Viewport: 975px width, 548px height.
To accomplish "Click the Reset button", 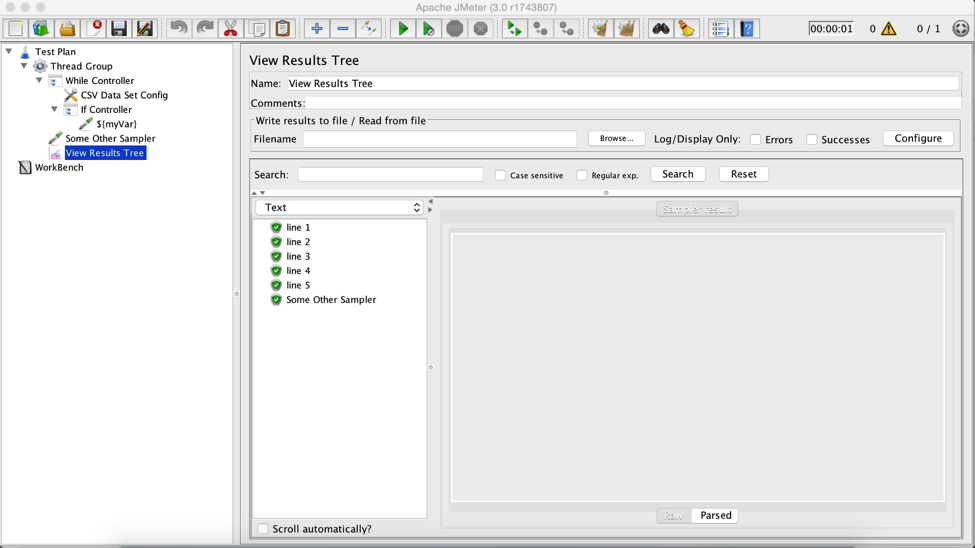I will pyautogui.click(x=744, y=174).
